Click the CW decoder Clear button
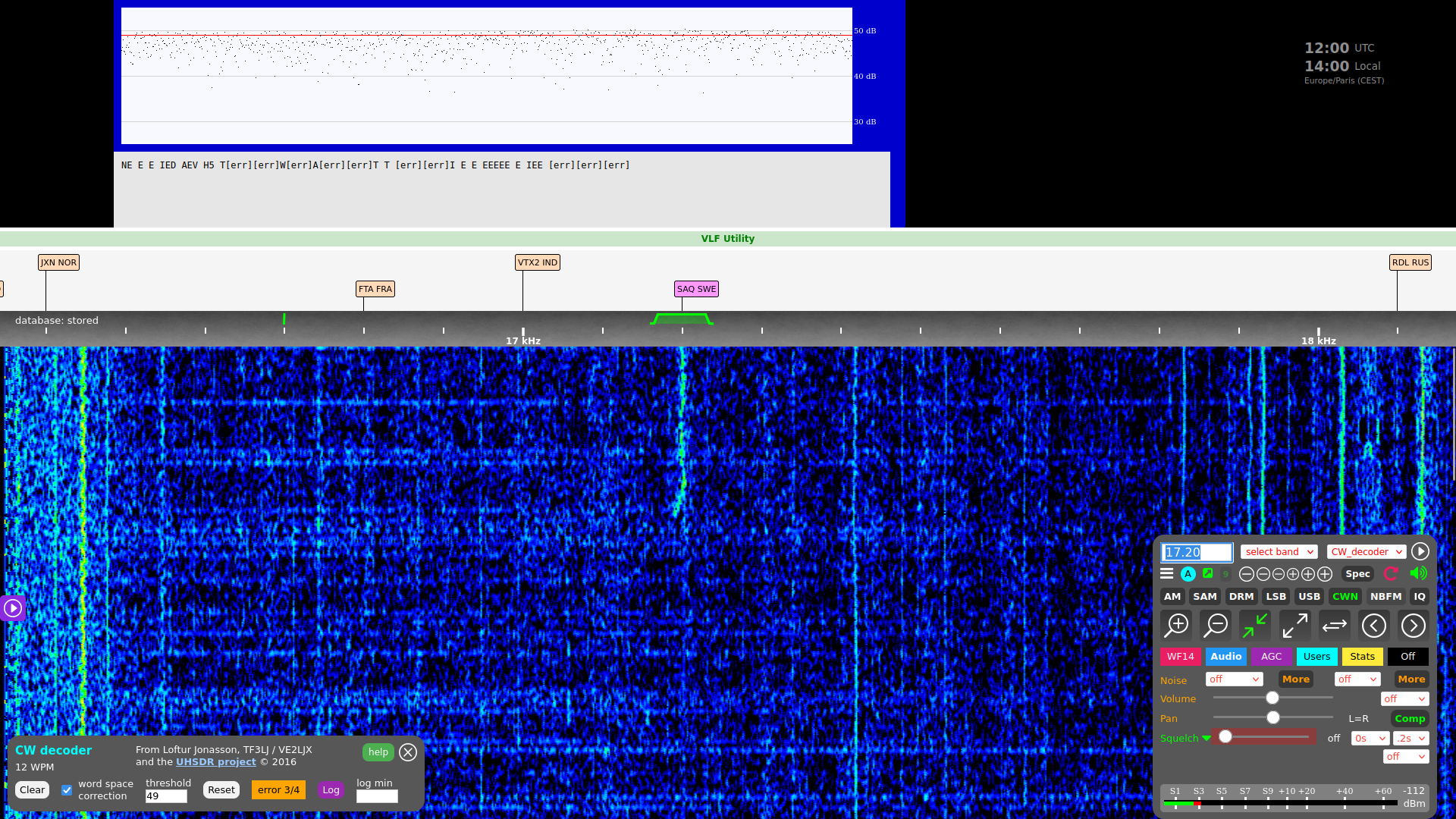1456x819 pixels. pos(33,790)
